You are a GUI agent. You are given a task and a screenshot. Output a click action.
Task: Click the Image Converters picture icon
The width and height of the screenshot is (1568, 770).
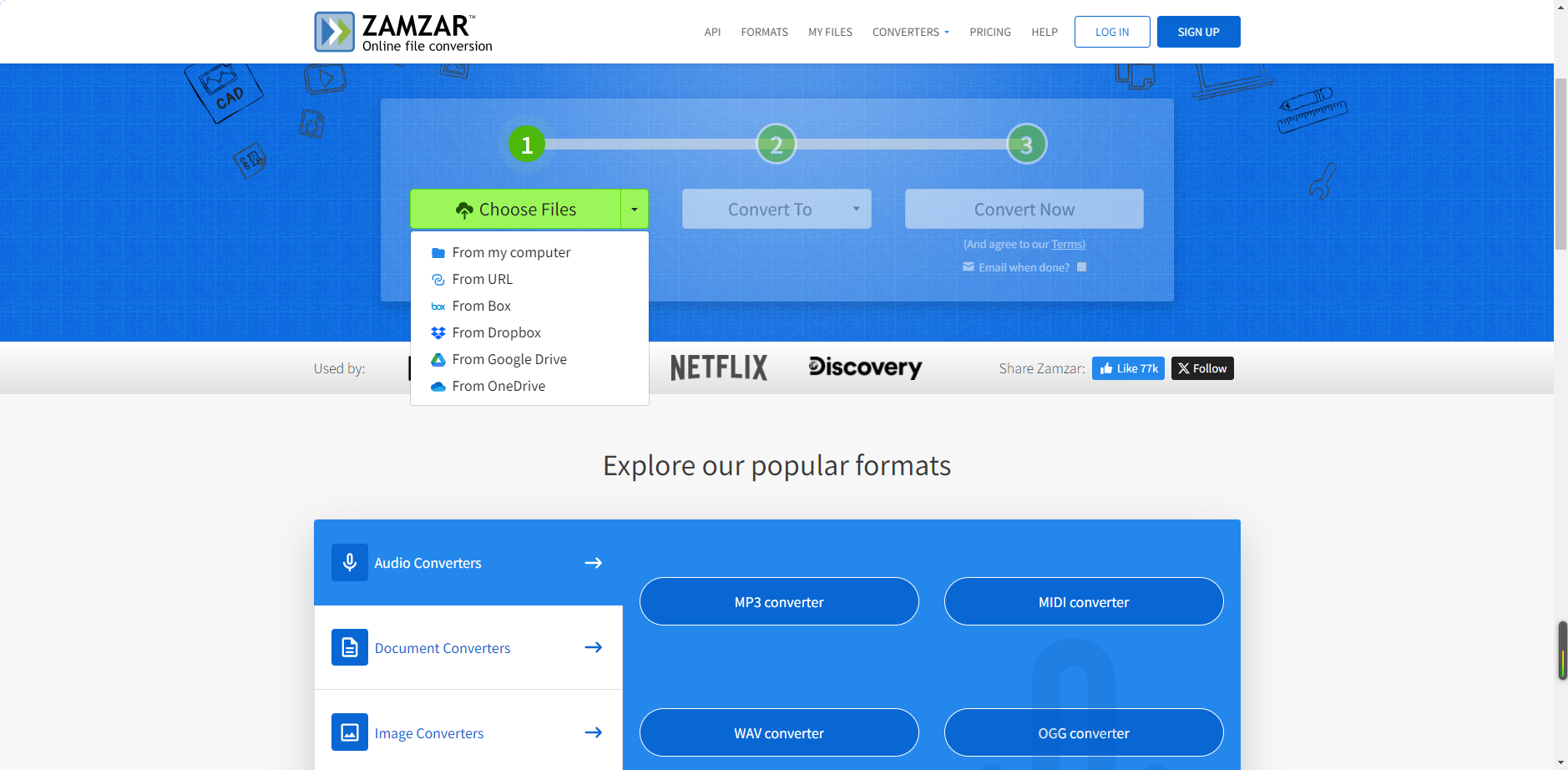pyautogui.click(x=350, y=732)
